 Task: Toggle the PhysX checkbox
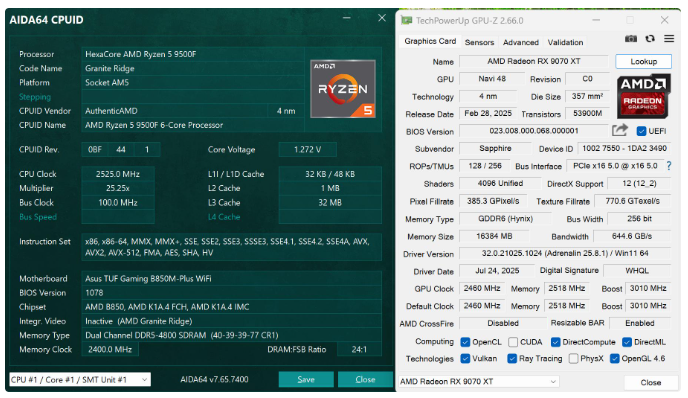[x=573, y=359]
